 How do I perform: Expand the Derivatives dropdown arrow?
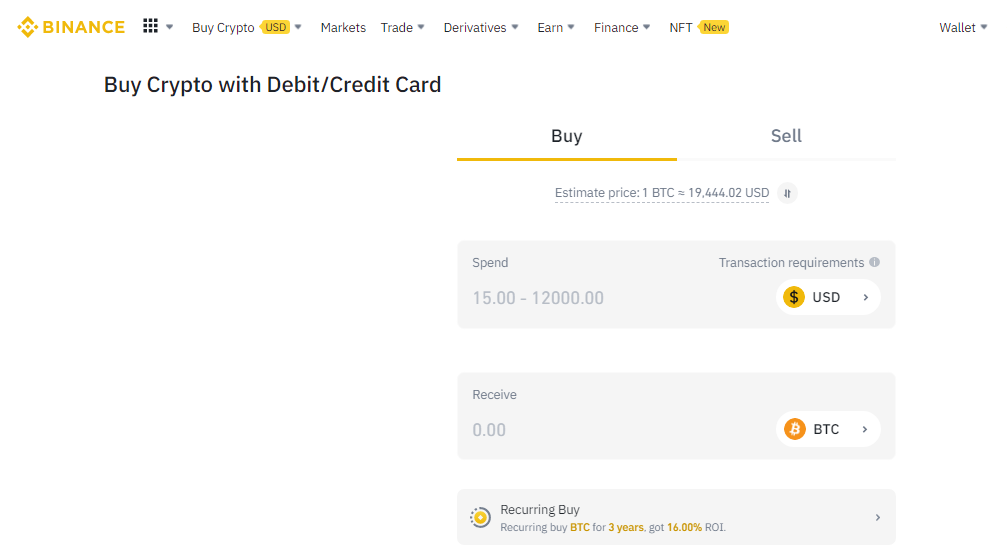pos(515,27)
